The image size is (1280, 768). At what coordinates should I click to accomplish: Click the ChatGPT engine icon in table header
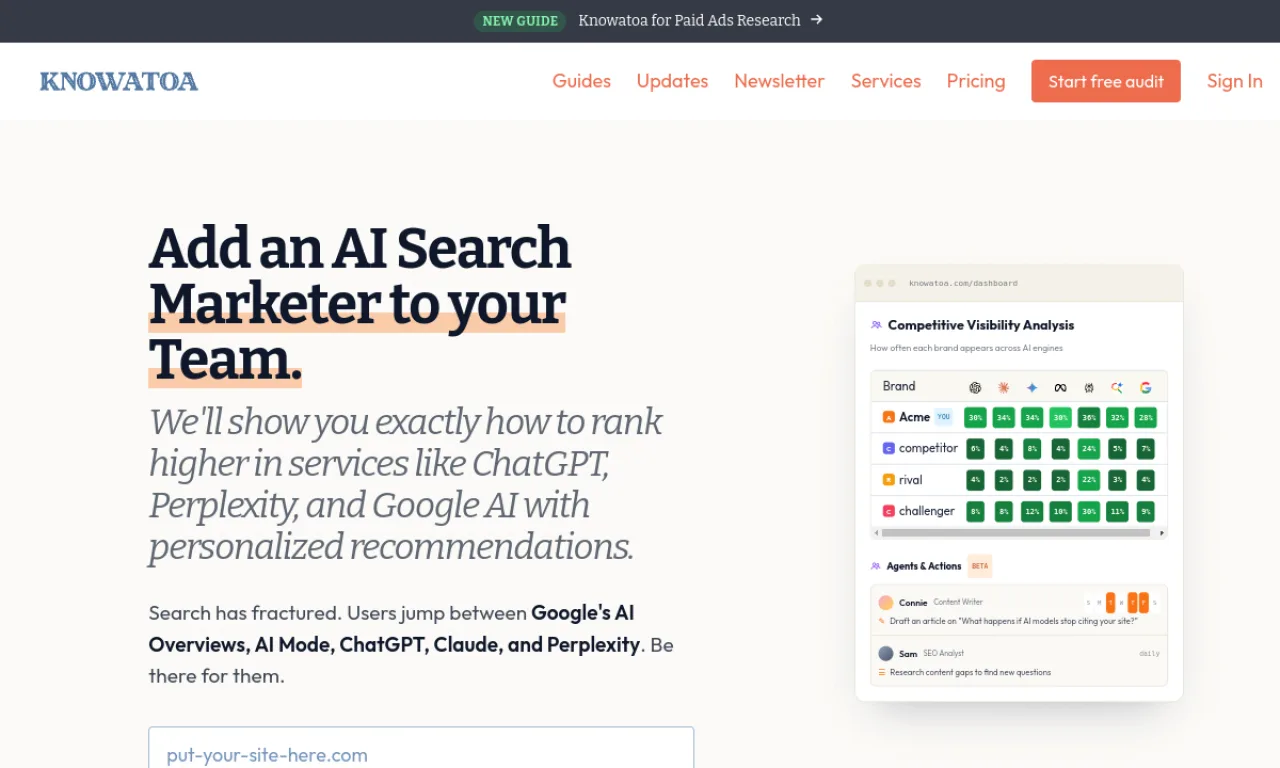tap(975, 388)
